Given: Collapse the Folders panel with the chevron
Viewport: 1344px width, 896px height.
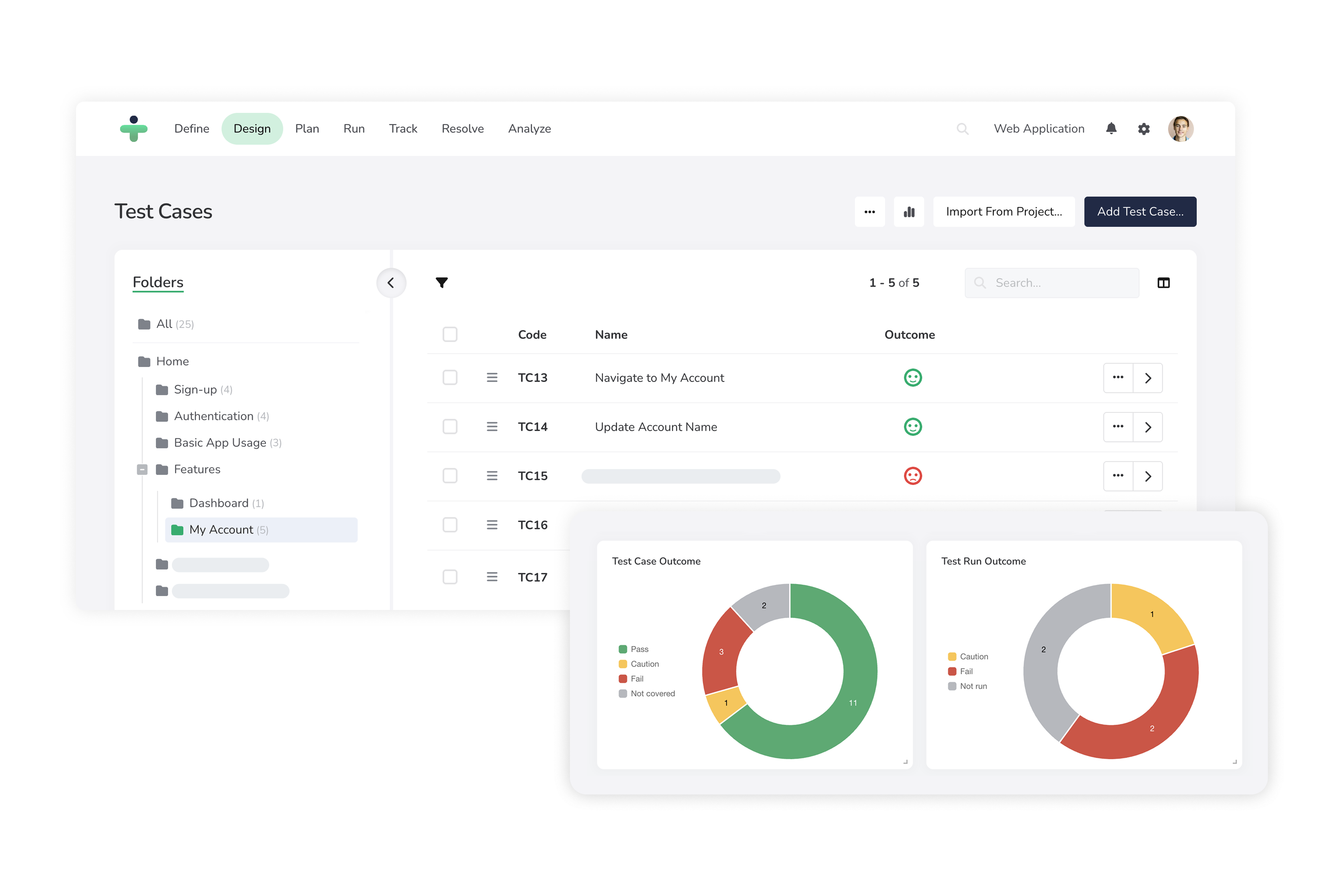Looking at the screenshot, I should pyautogui.click(x=391, y=282).
